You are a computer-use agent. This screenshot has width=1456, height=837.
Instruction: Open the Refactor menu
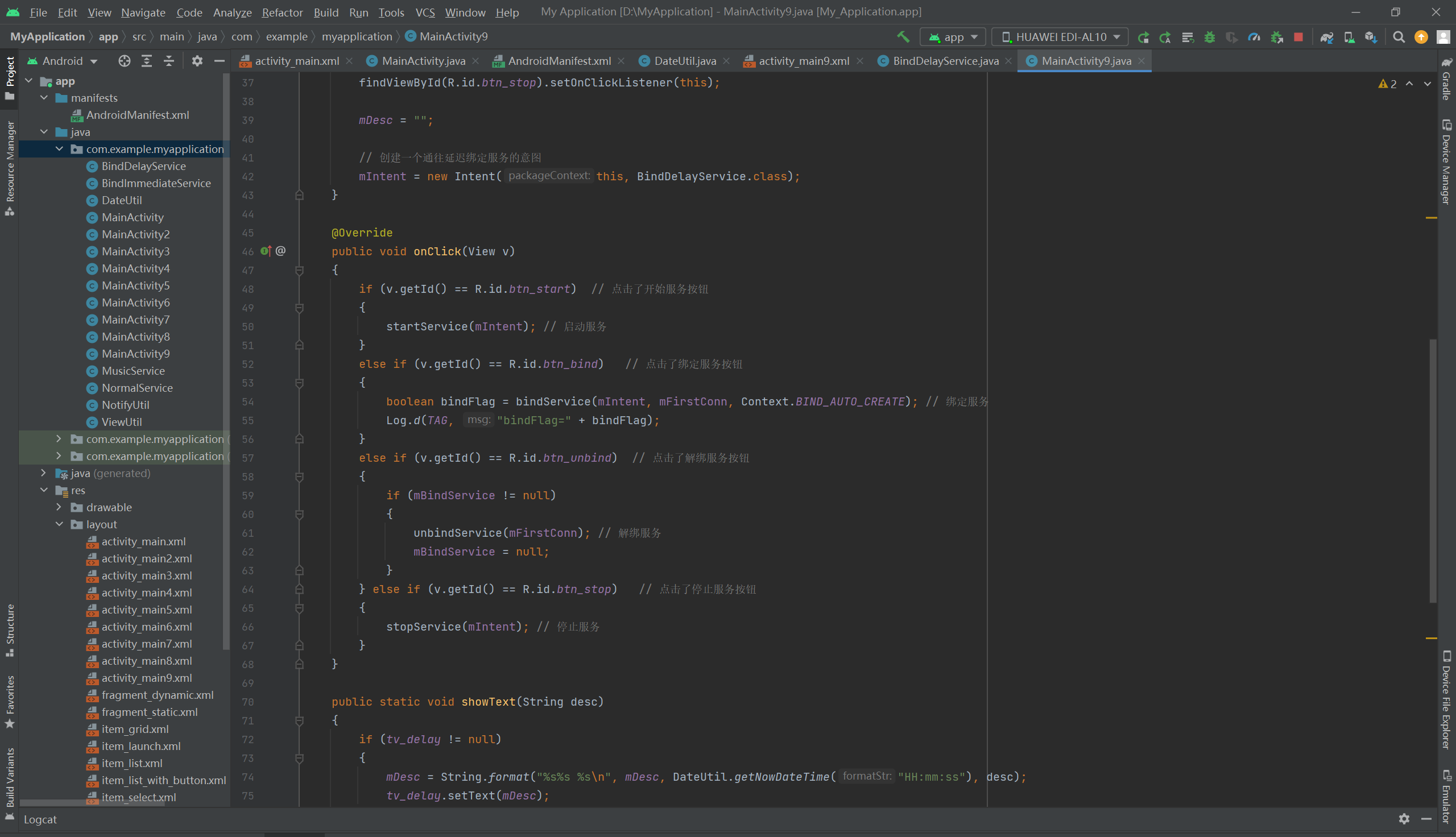[x=282, y=12]
